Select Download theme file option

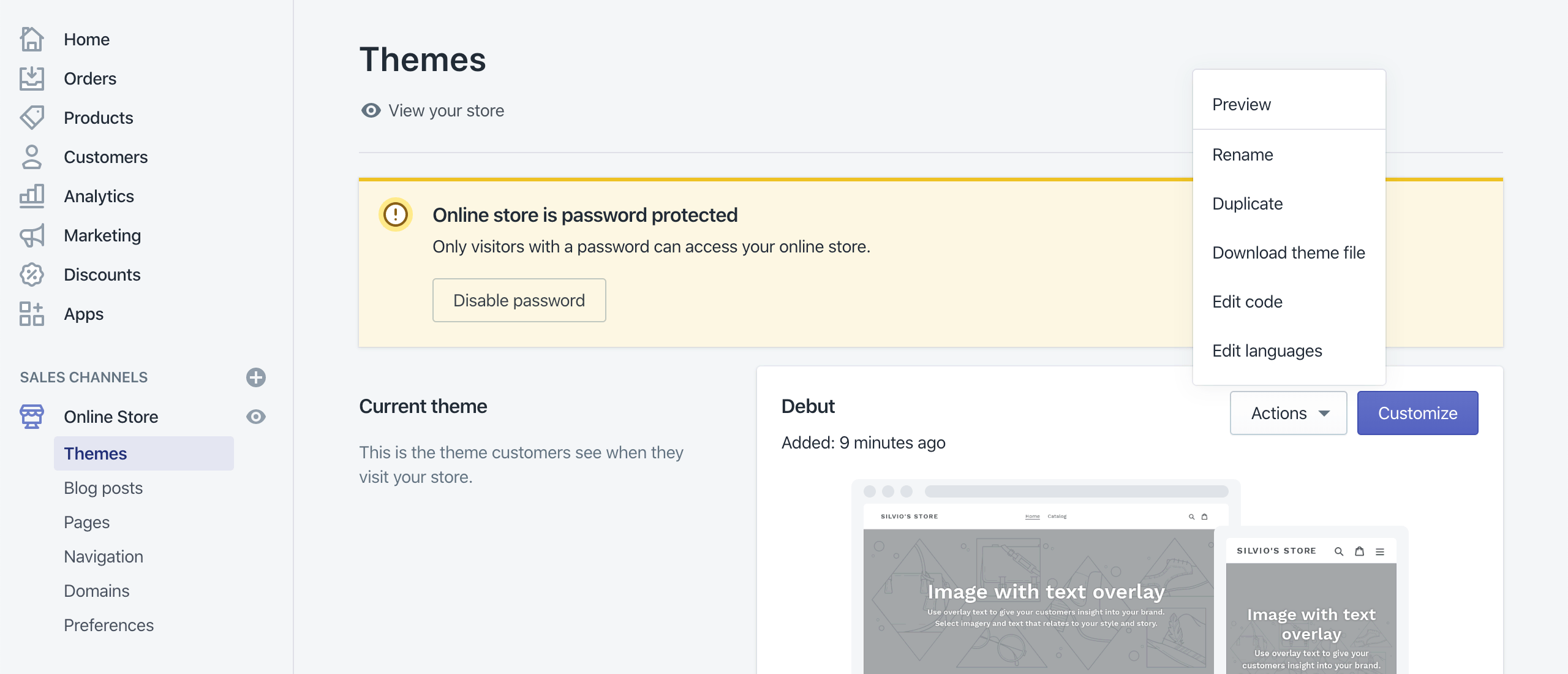(x=1288, y=252)
